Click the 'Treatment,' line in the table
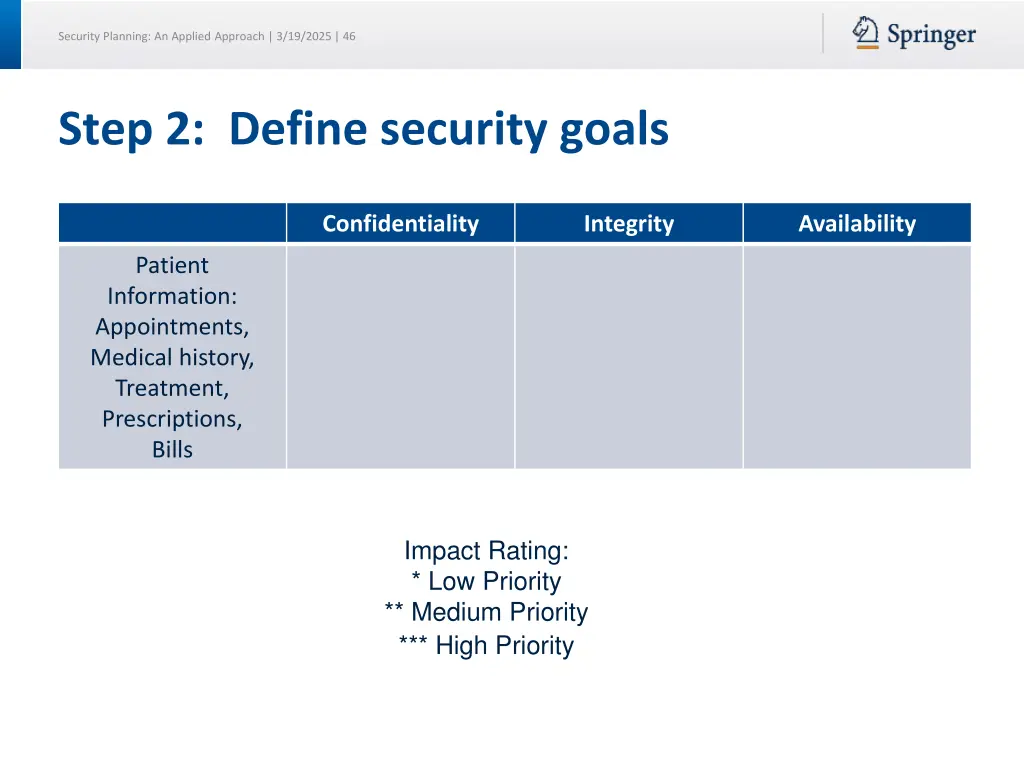Image resolution: width=1024 pixels, height=768 pixels. (x=172, y=389)
